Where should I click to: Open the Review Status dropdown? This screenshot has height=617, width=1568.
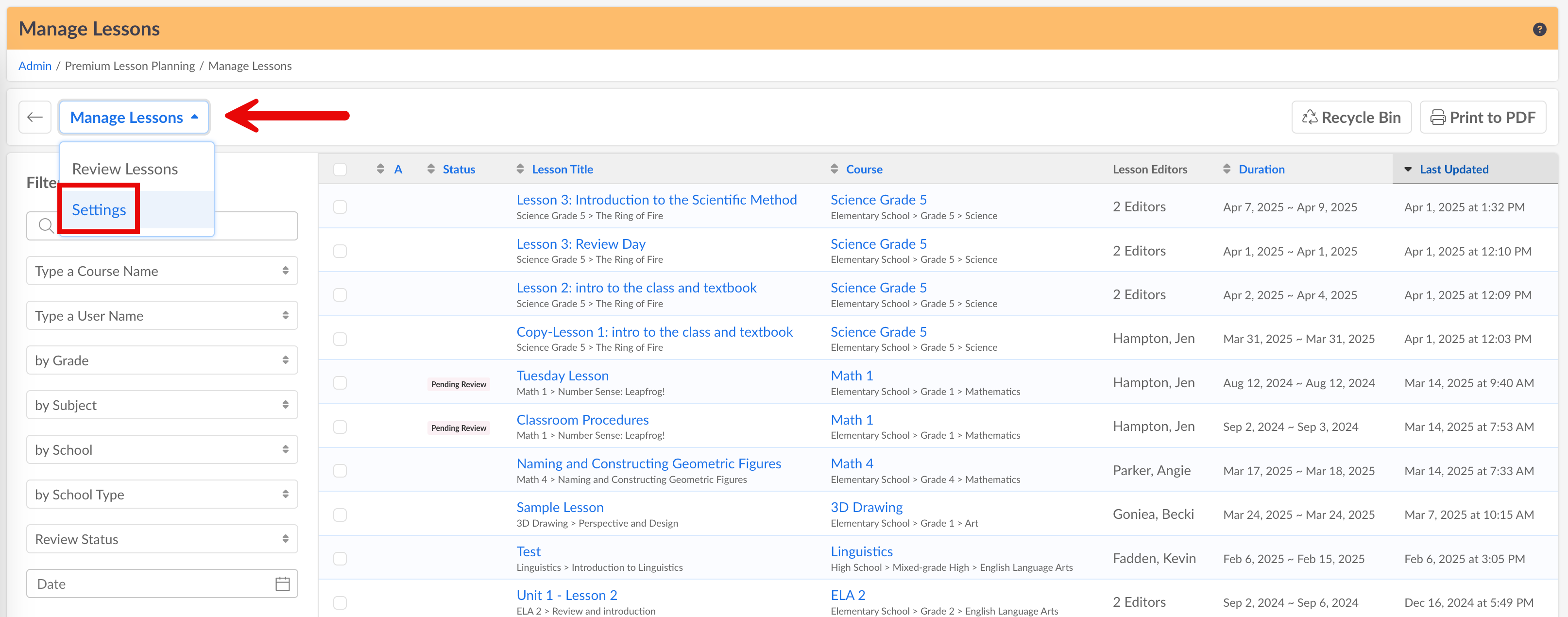point(162,539)
